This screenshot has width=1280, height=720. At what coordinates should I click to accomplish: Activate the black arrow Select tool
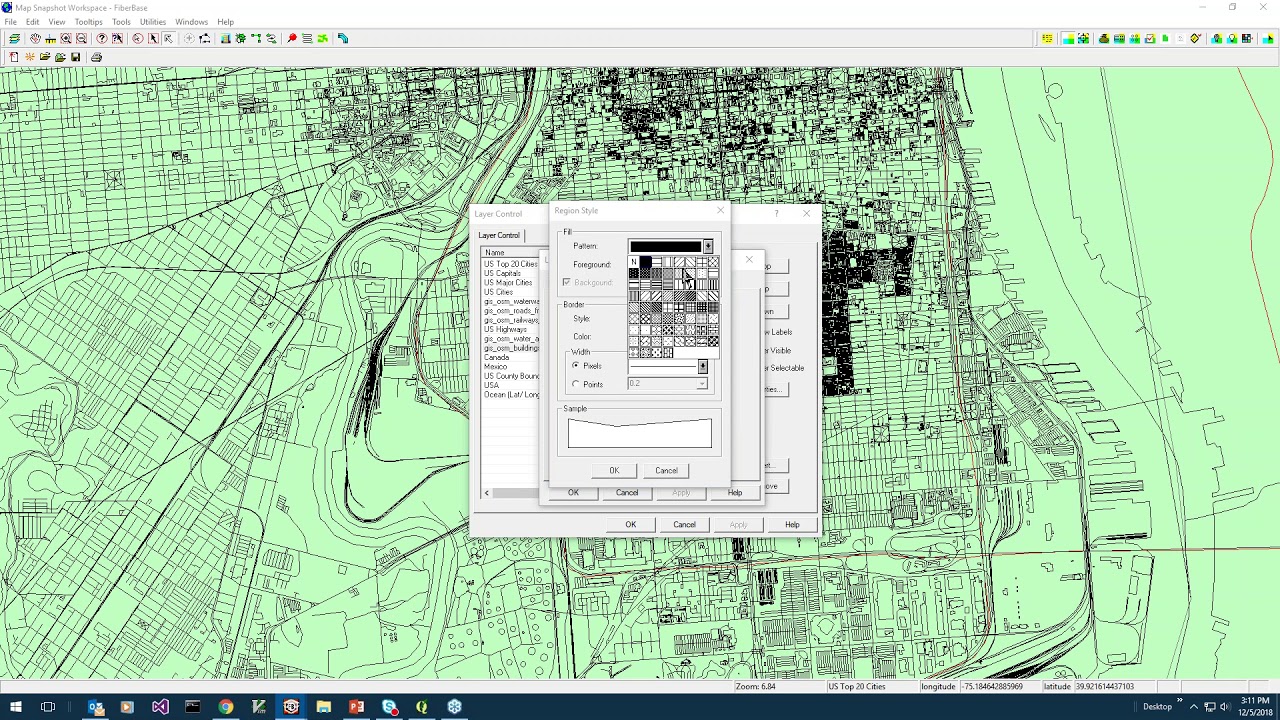tap(153, 38)
